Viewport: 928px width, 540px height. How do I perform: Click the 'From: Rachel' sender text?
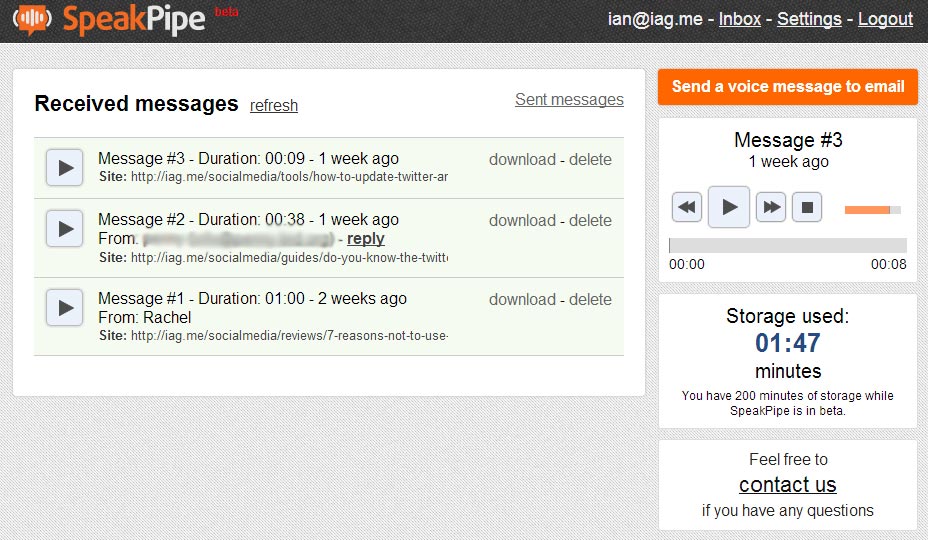[144, 317]
